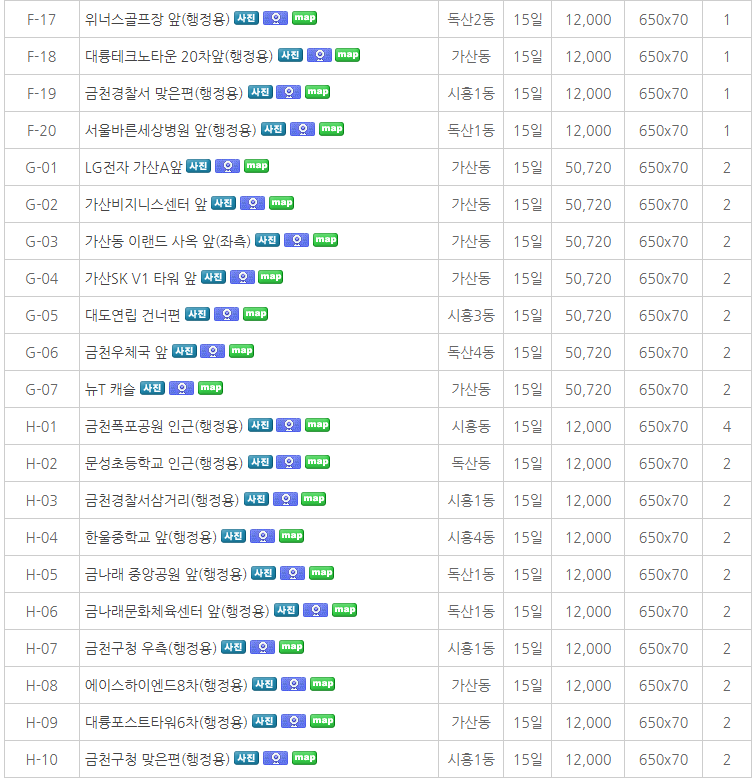View 사진 photo for G-01 LG전자 가산A앞
Viewport: 752px width, 781px height.
199,166
